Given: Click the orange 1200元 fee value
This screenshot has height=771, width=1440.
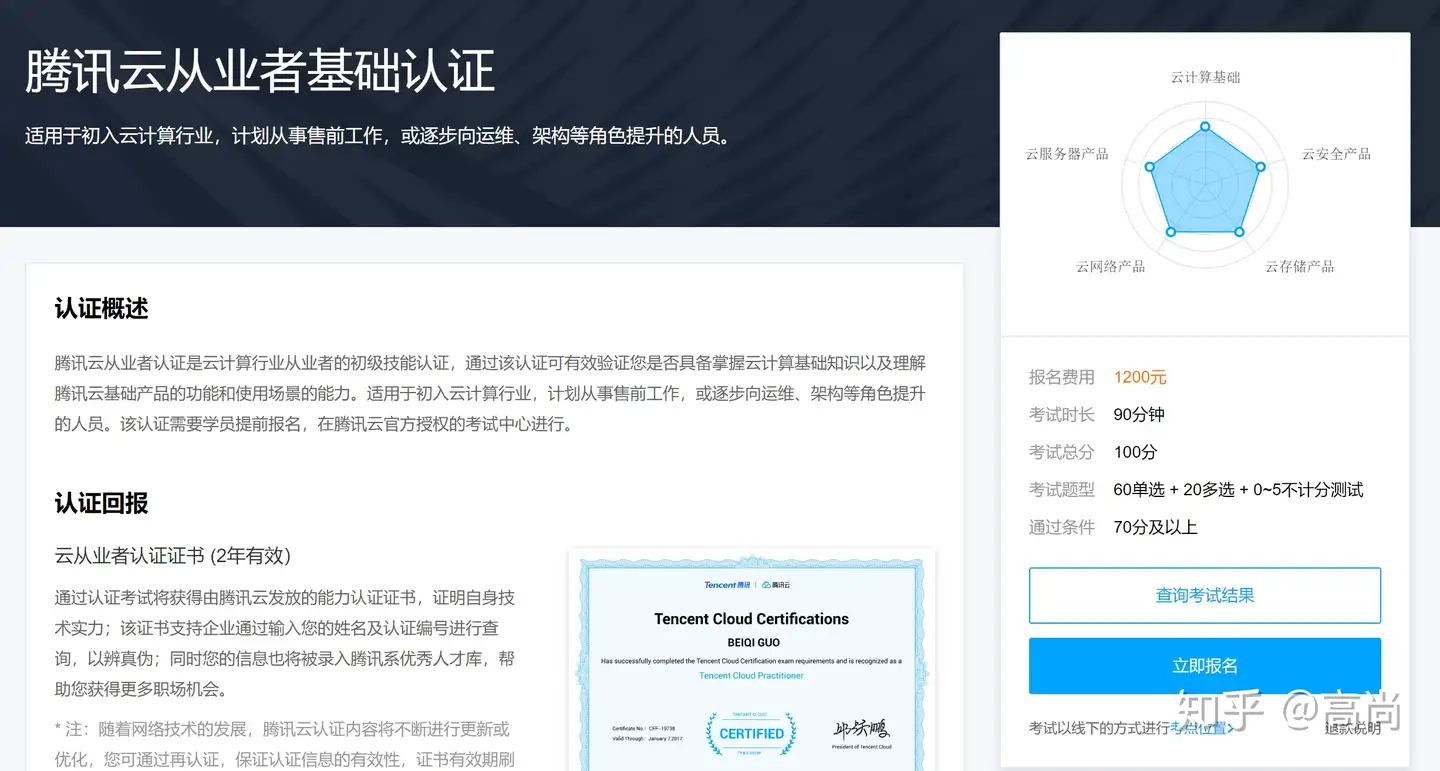Looking at the screenshot, I should (1140, 377).
